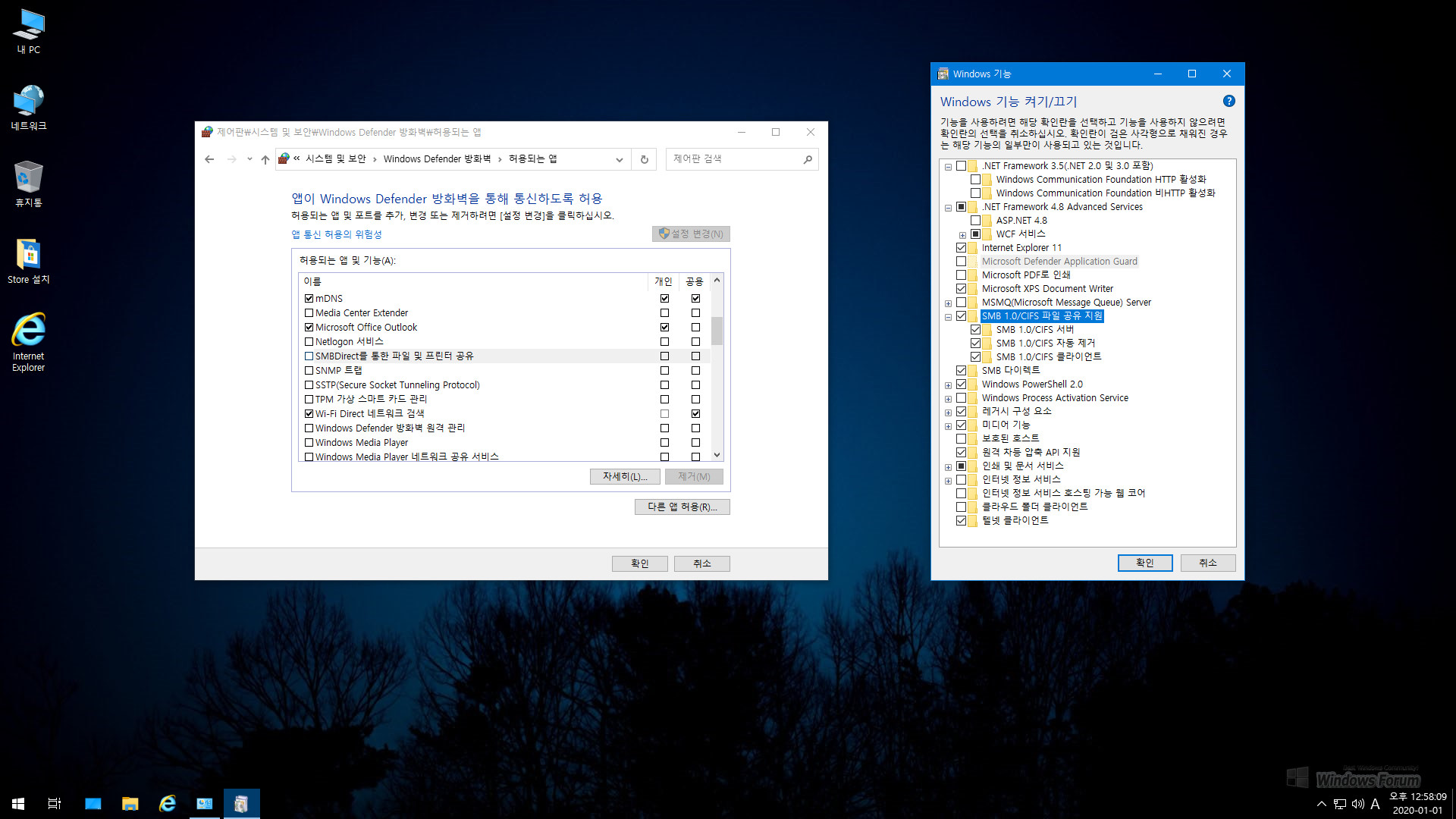Launch Internet Explorer from the taskbar
1456x819 pixels.
(168, 803)
